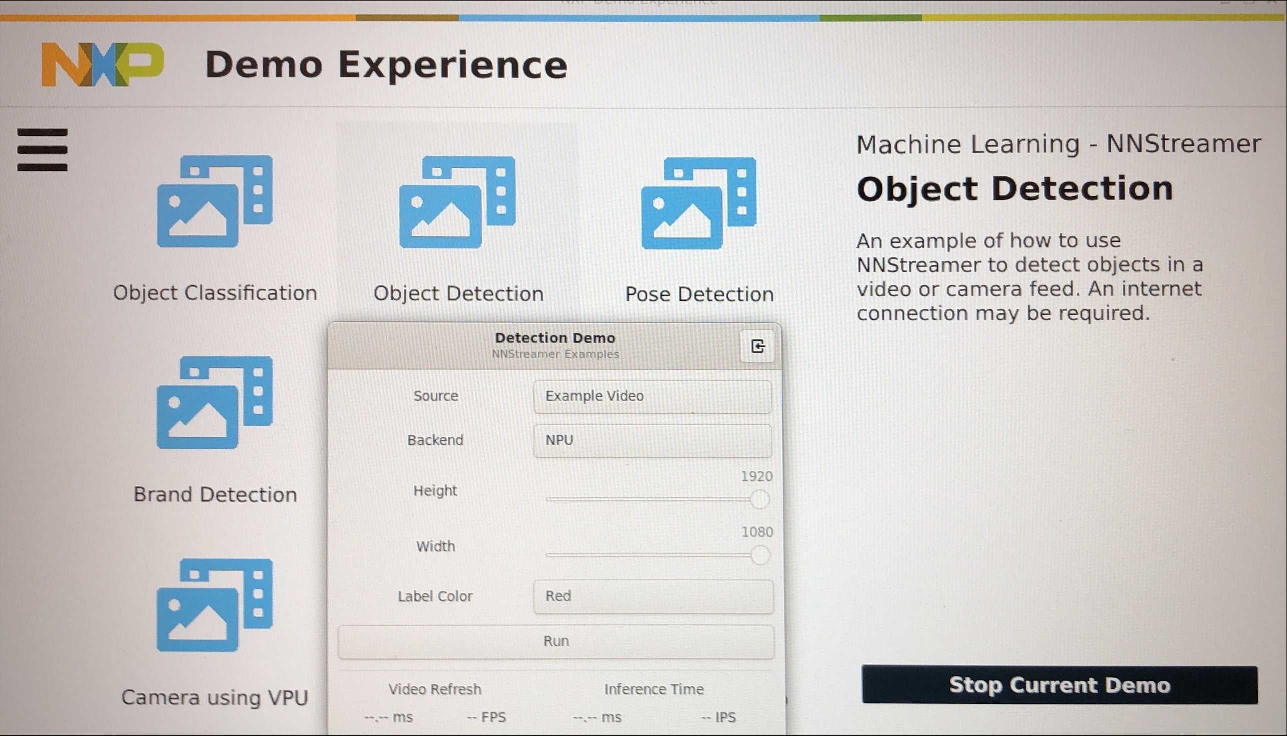Click the 'Camera using VPU' text label
1287x736 pixels.
215,697
